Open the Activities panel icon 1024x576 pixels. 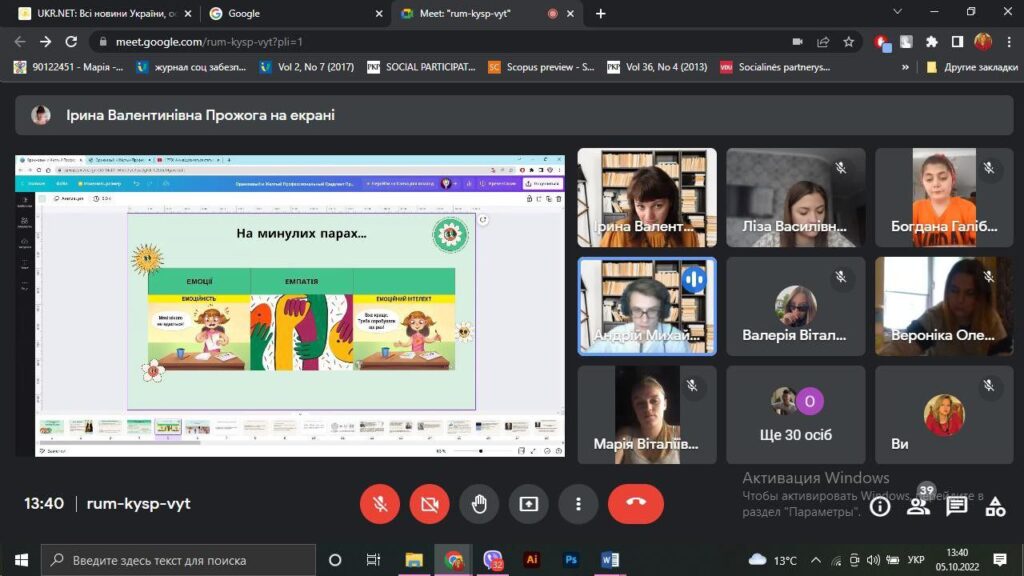995,506
